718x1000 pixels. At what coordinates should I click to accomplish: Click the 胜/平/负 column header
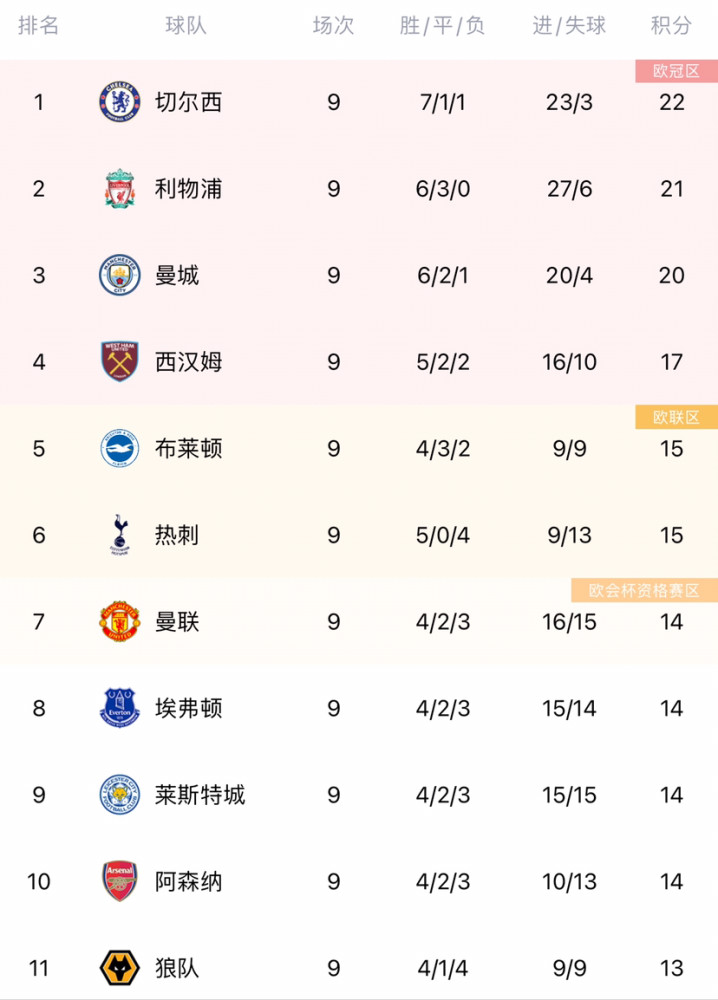(443, 26)
